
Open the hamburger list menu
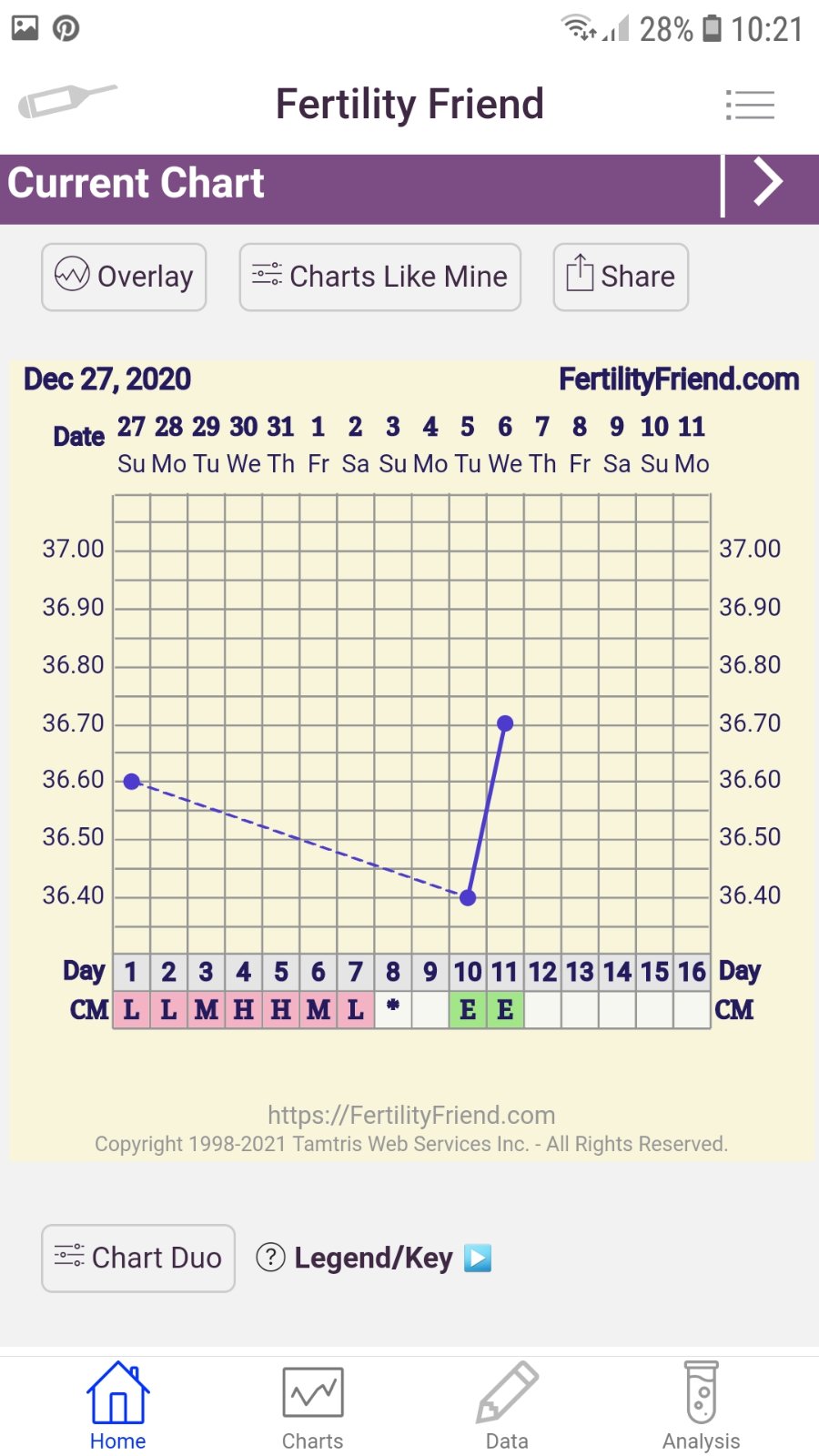click(750, 106)
